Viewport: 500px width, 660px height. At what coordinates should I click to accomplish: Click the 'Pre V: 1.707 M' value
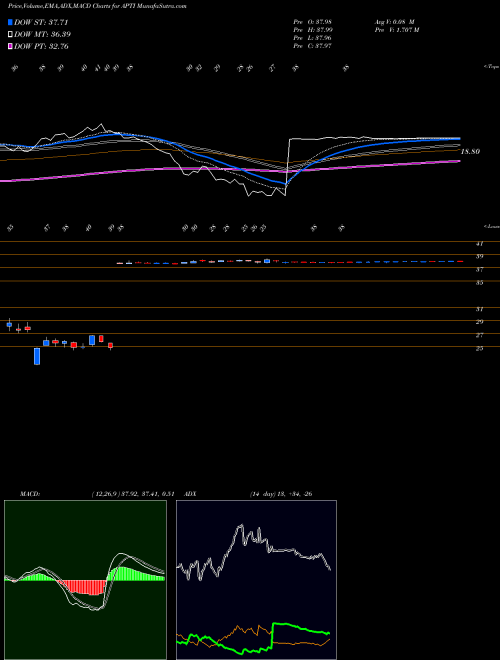396,30
